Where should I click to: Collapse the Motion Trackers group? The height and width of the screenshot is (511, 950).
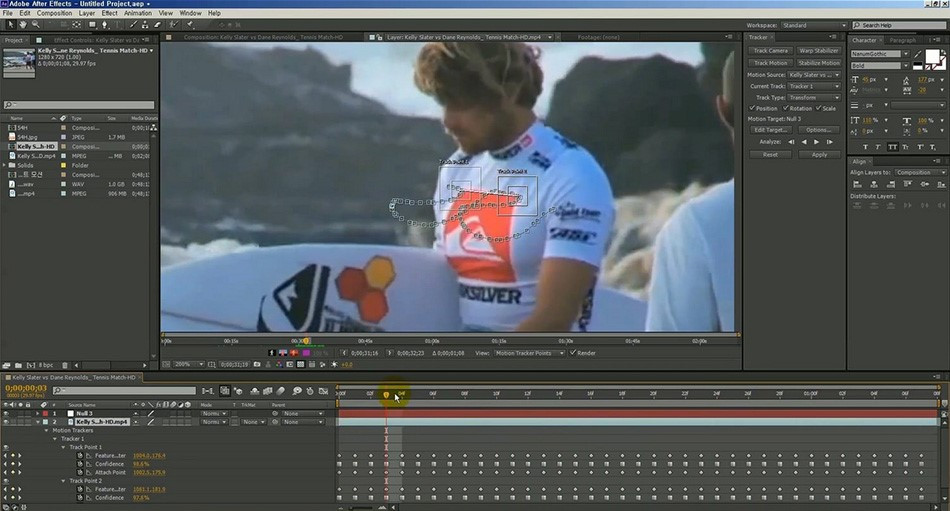47,430
